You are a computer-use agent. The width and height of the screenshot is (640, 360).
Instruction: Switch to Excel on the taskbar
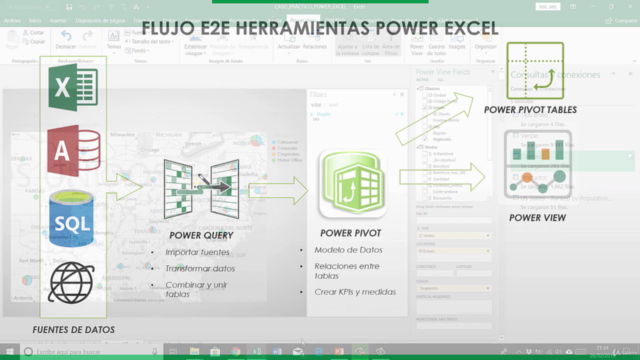(257, 351)
